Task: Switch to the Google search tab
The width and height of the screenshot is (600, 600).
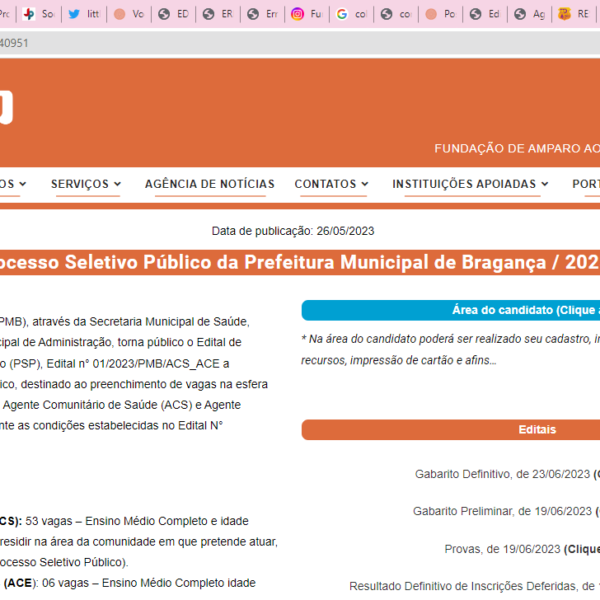Action: [x=352, y=14]
